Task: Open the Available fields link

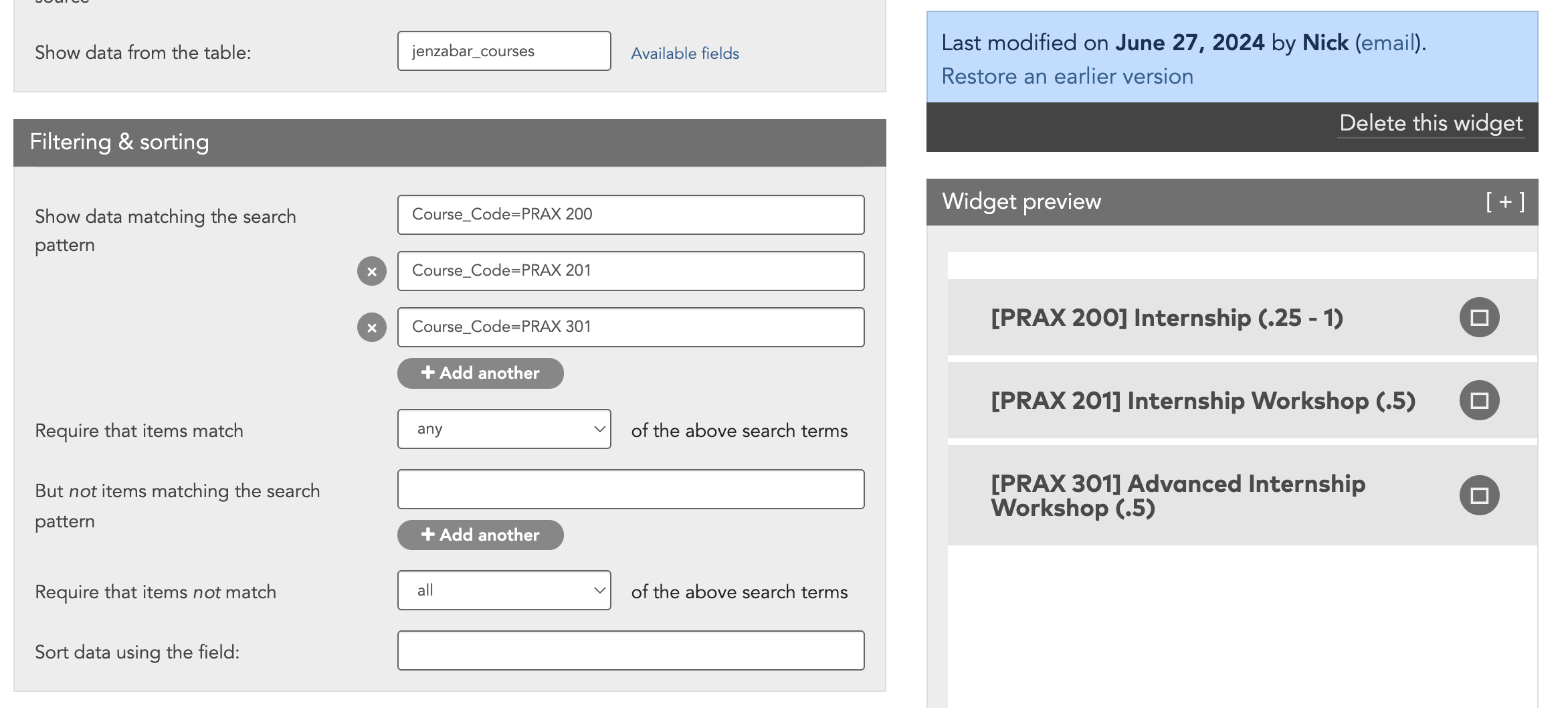Action: 684,54
